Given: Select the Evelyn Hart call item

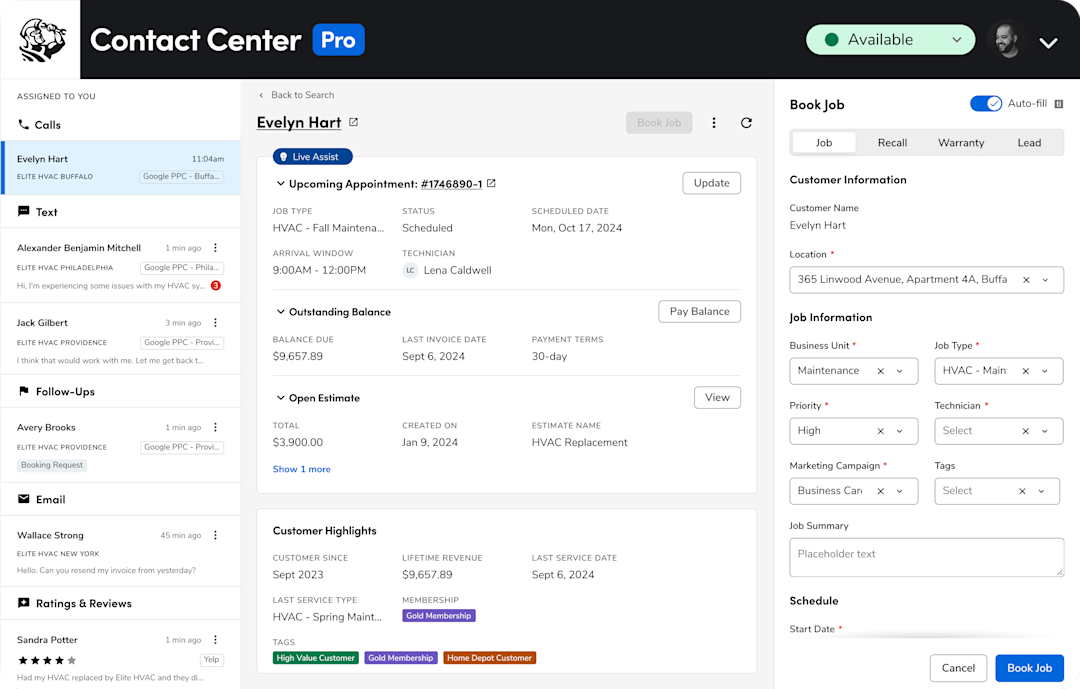Looking at the screenshot, I should (121, 167).
